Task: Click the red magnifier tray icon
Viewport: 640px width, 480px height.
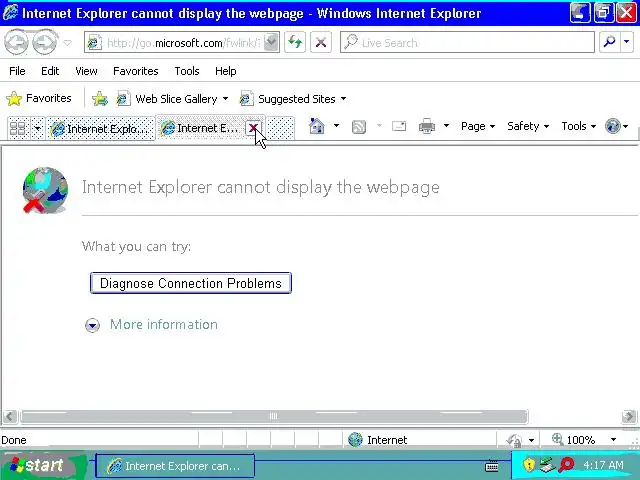Action: tap(566, 464)
